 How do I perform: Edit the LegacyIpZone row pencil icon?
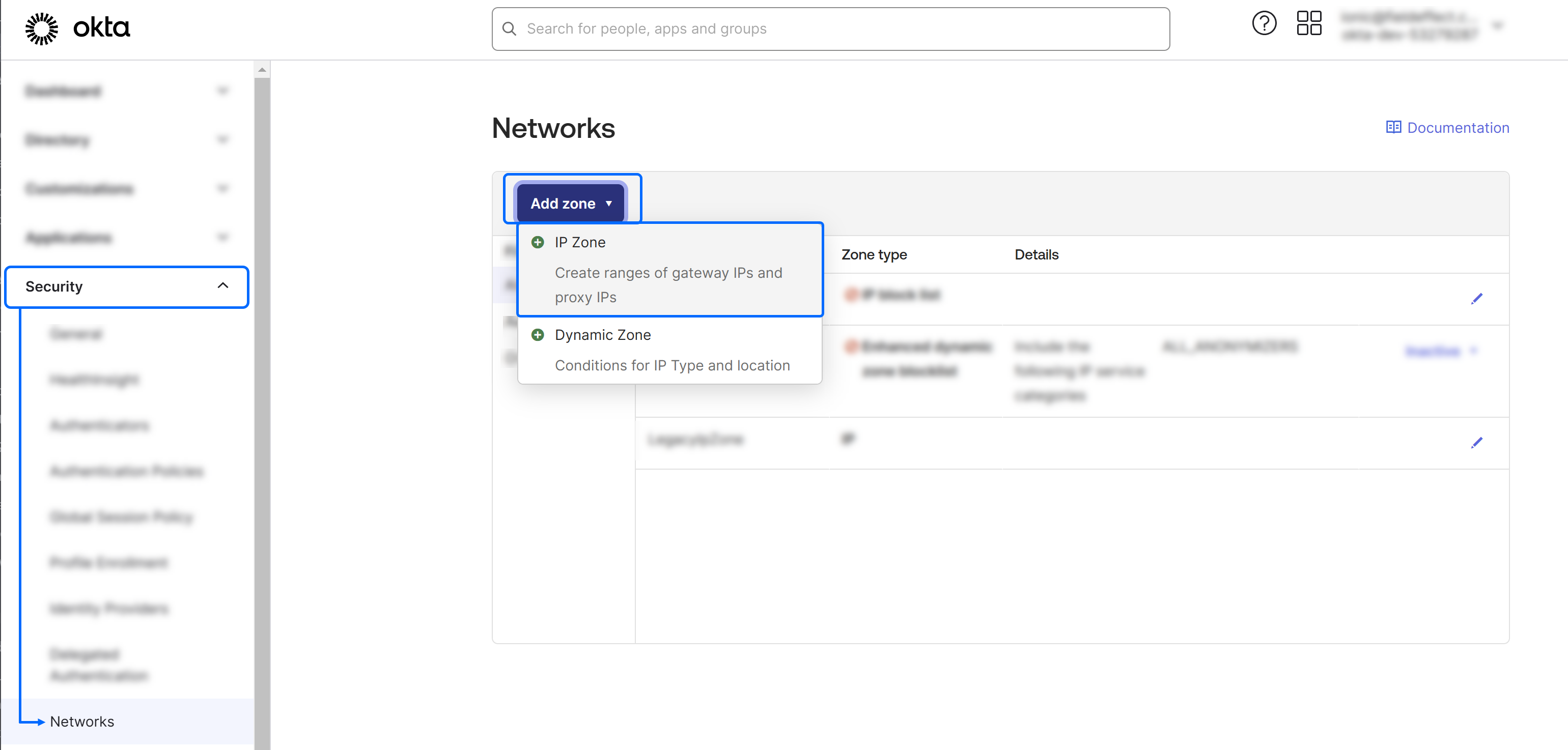click(1476, 443)
